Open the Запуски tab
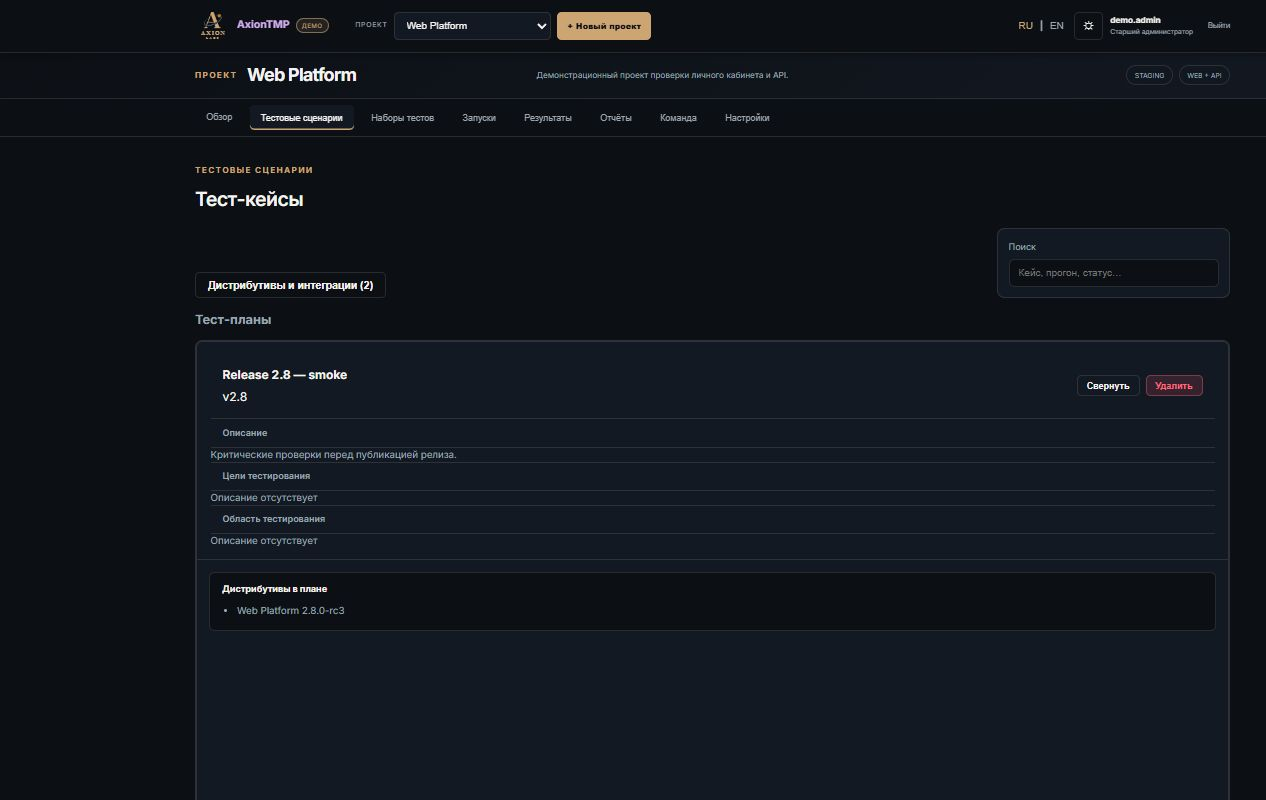Viewport: 1266px width, 800px height. pyautogui.click(x=479, y=118)
